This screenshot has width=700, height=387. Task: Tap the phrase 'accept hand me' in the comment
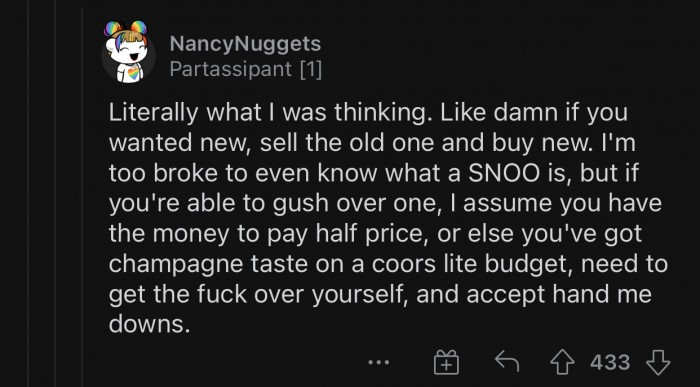tap(554, 294)
